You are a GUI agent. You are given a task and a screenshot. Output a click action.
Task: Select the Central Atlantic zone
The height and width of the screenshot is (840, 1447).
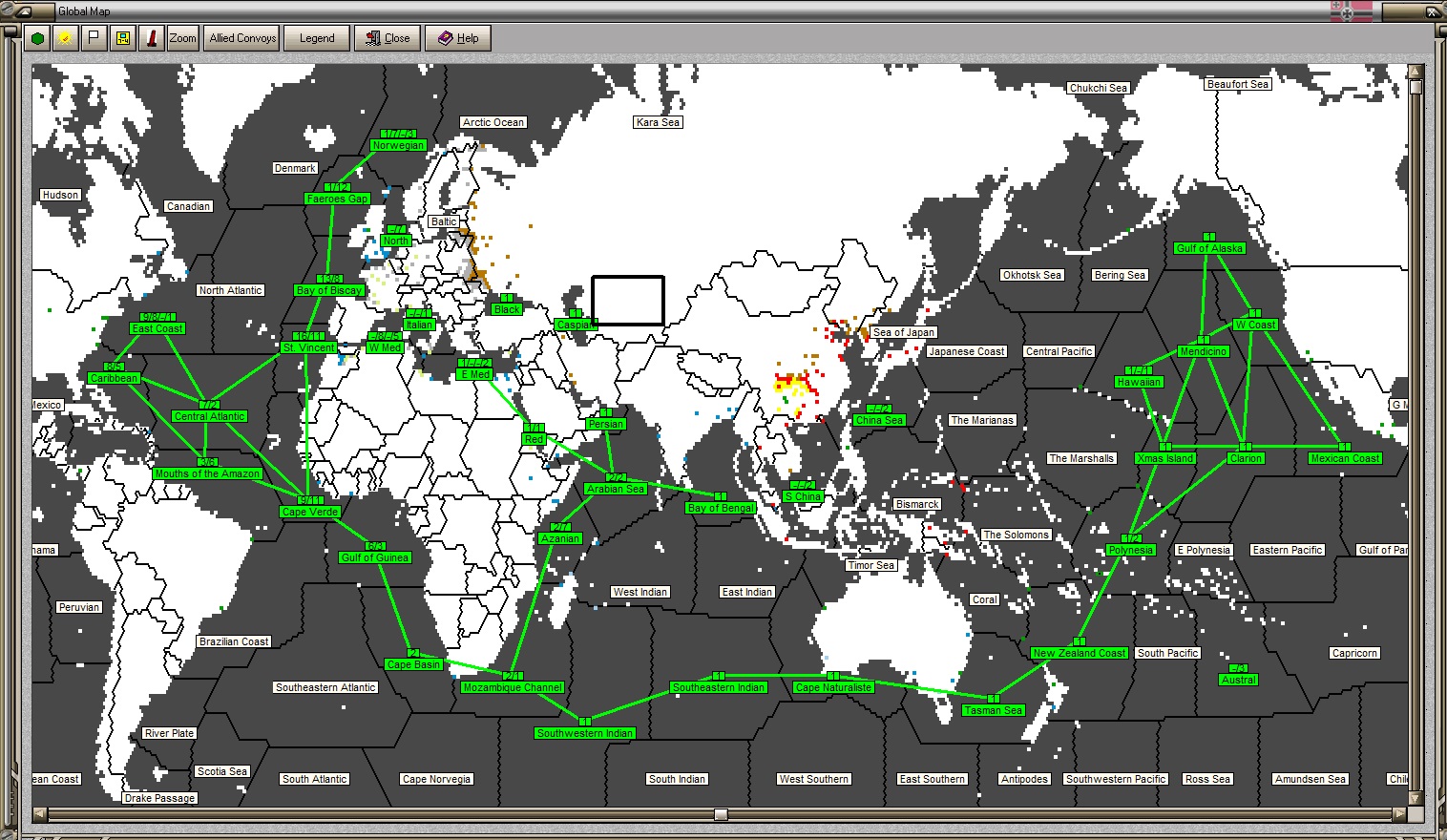point(210,416)
